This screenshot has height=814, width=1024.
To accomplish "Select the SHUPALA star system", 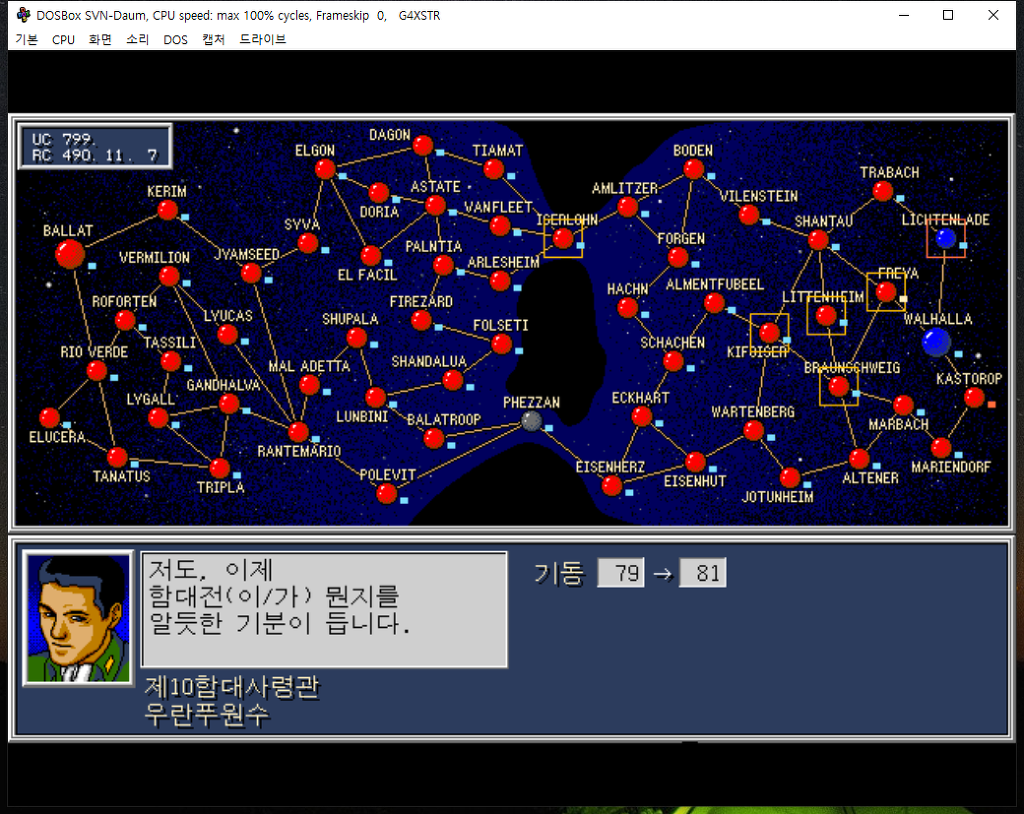I will click(x=357, y=338).
